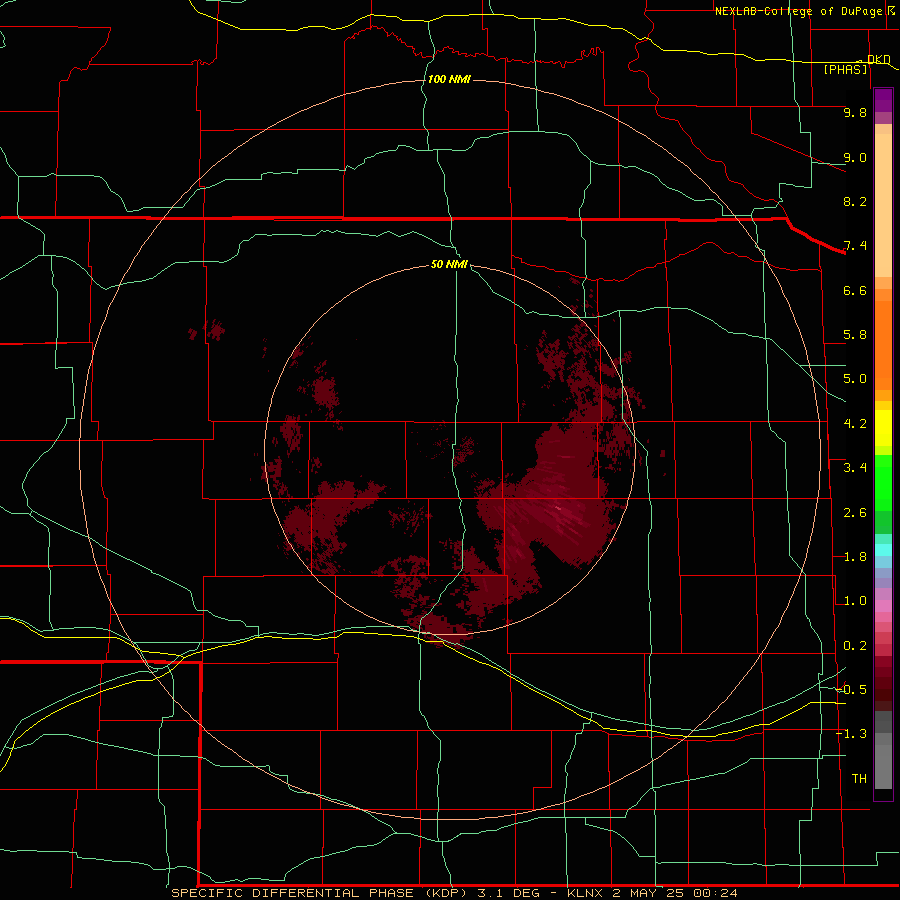
Task: Click the 3.1 DEG elevation text
Action: (509, 893)
